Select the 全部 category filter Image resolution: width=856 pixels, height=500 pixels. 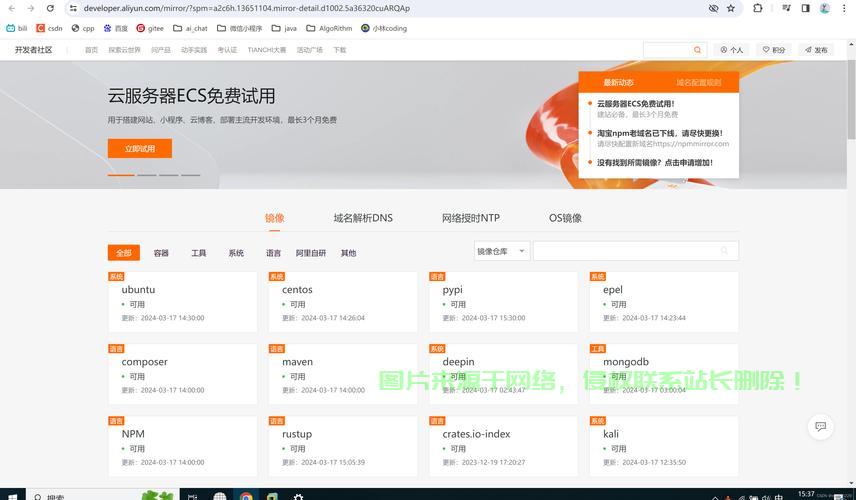[x=123, y=253]
